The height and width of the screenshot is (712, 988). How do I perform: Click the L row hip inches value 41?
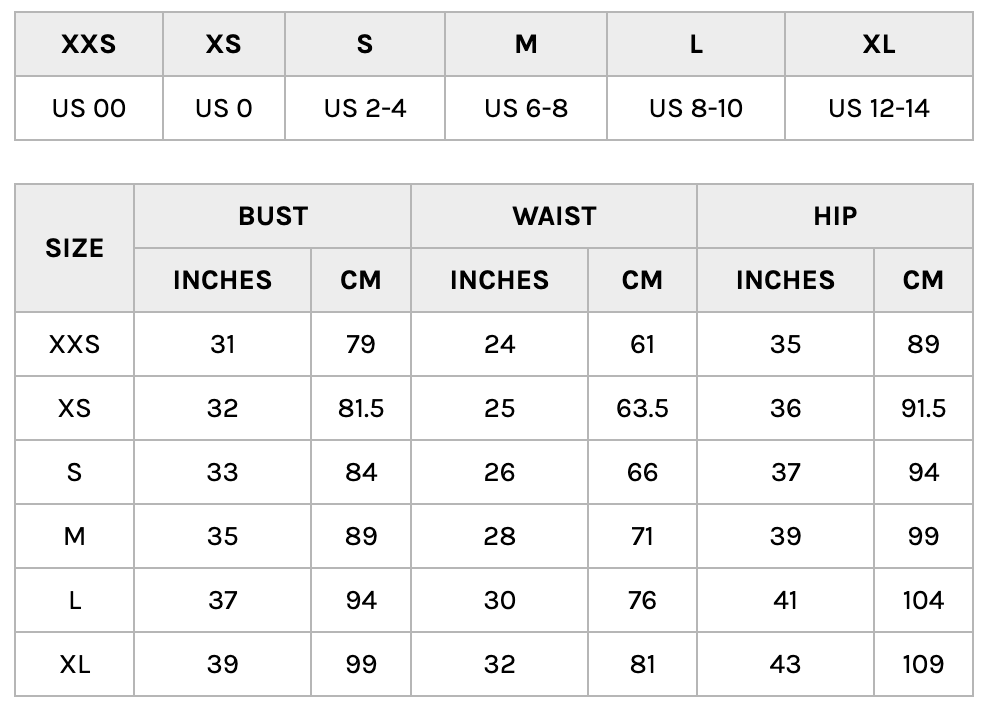(x=785, y=600)
